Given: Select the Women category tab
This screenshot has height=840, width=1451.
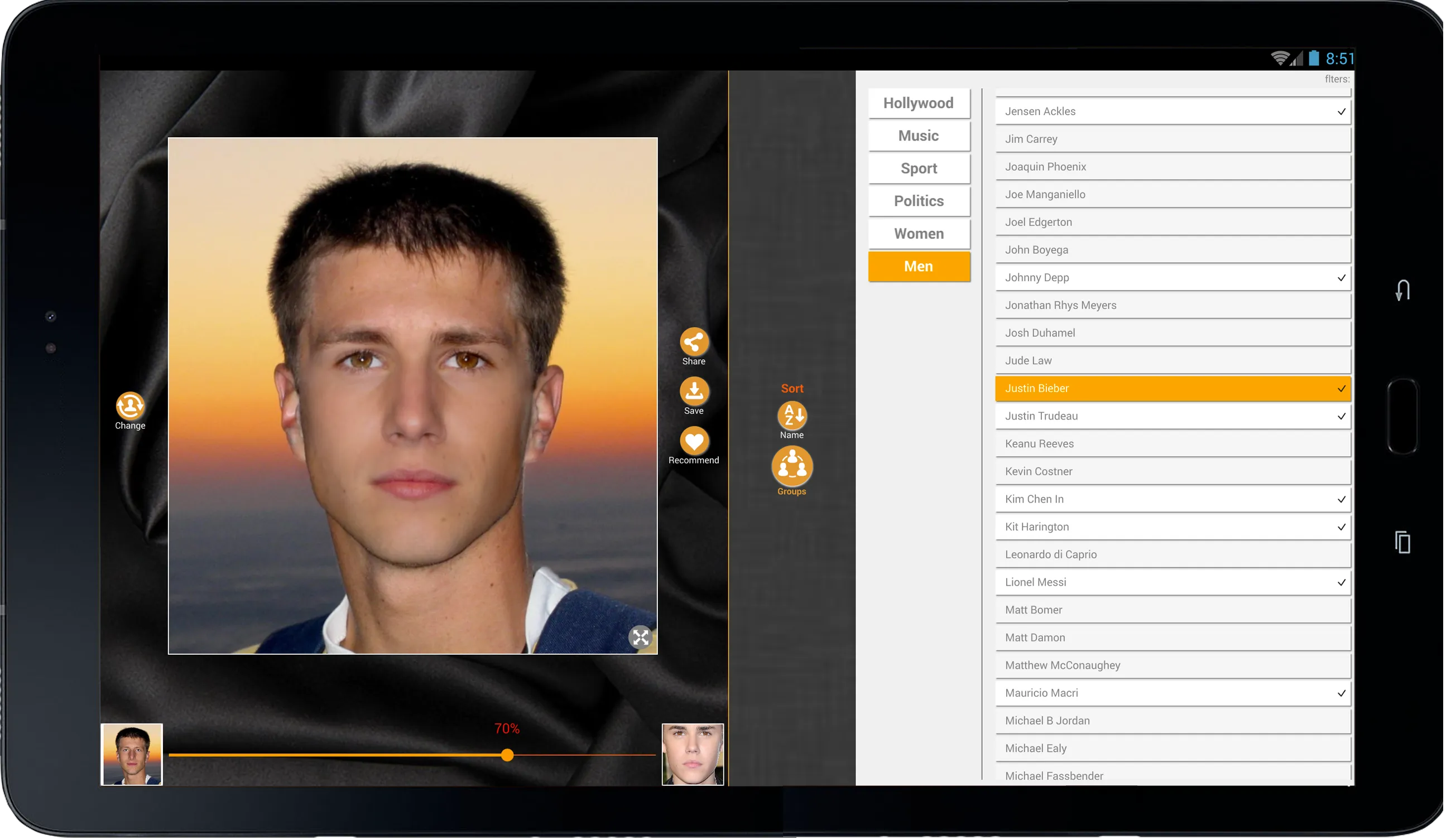Looking at the screenshot, I should pos(918,234).
